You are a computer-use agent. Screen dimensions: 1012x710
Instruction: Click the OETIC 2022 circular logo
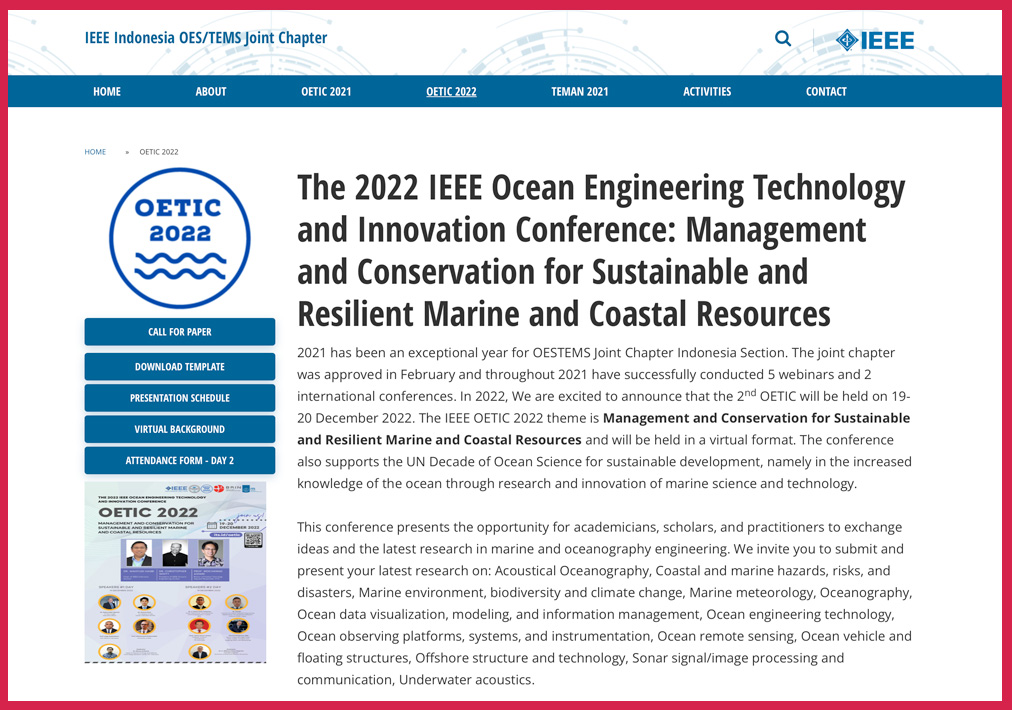(x=179, y=238)
